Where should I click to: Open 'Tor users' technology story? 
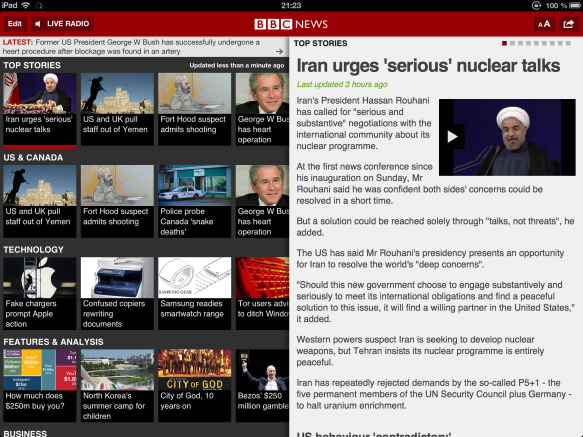pos(262,293)
